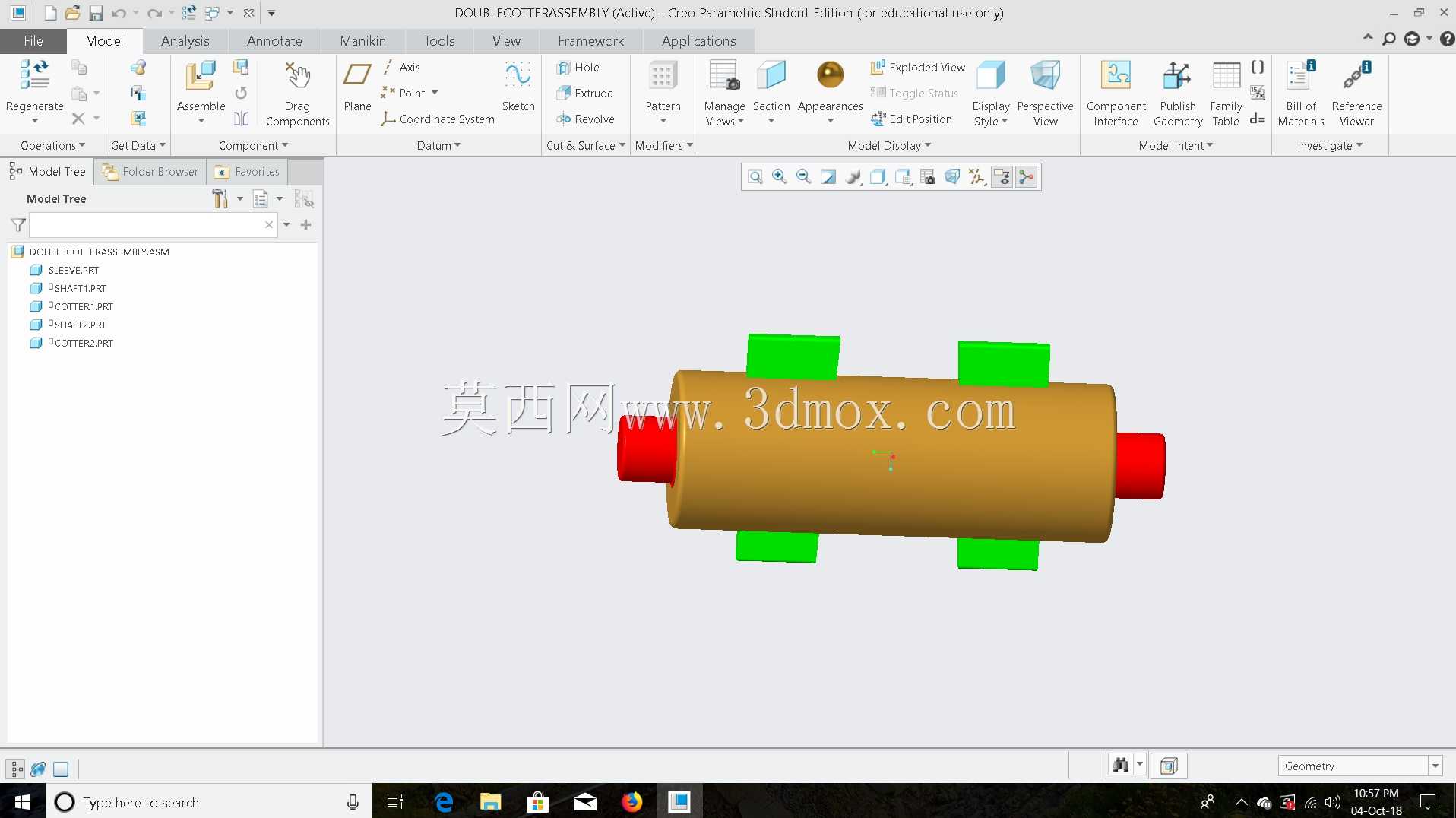Toggle the navigator pane display in status bar

(16, 769)
